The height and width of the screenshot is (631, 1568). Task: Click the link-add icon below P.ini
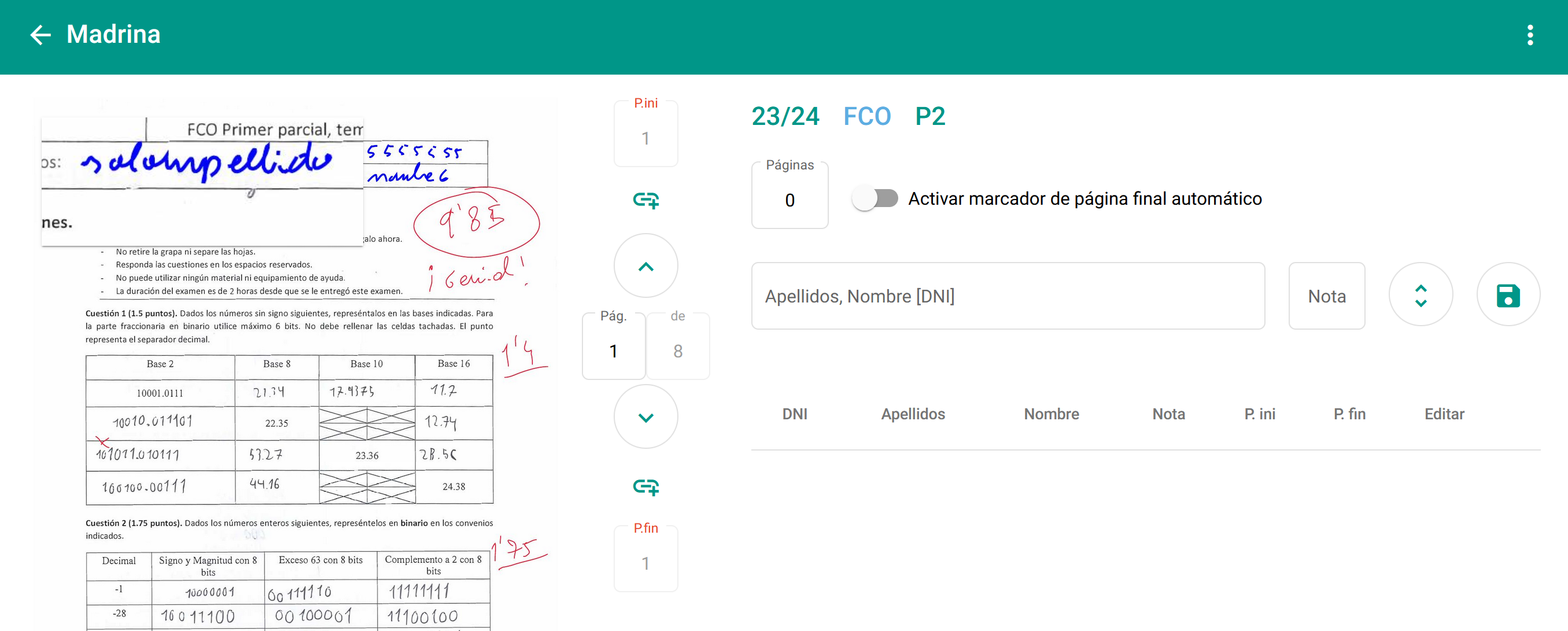pyautogui.click(x=645, y=200)
